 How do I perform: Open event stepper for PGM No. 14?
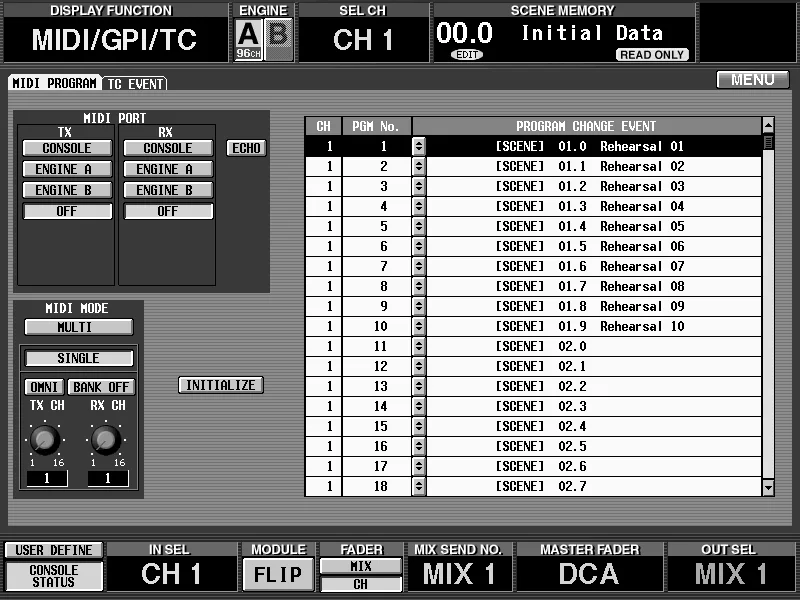[419, 406]
